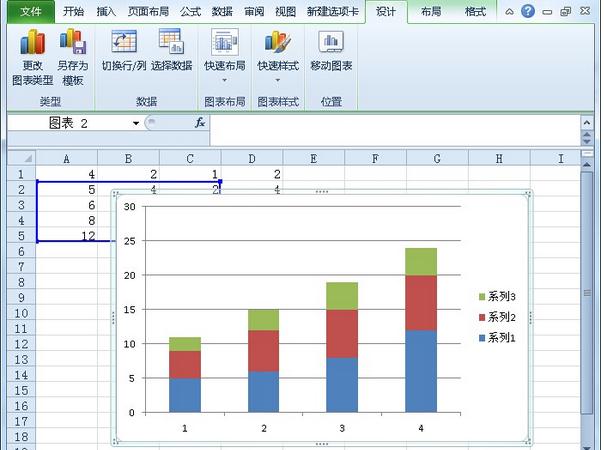Select the 系列2 red legend entry
604x450 pixels.
pos(497,317)
